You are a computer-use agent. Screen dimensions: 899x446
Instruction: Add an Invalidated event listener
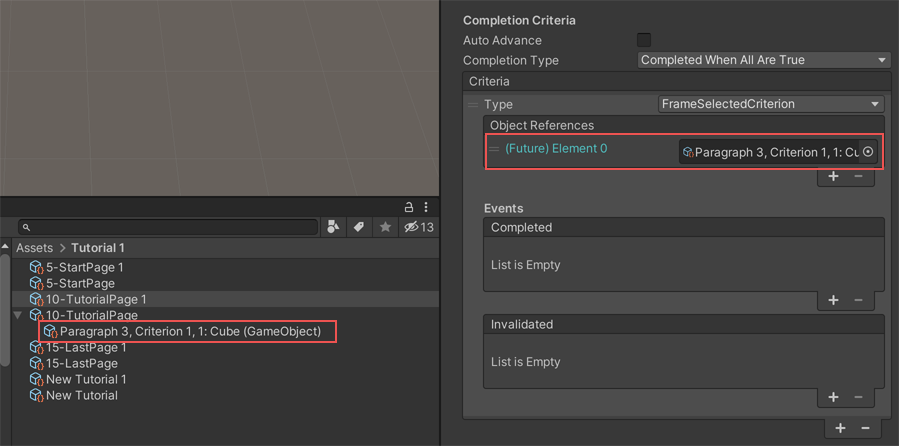[833, 397]
